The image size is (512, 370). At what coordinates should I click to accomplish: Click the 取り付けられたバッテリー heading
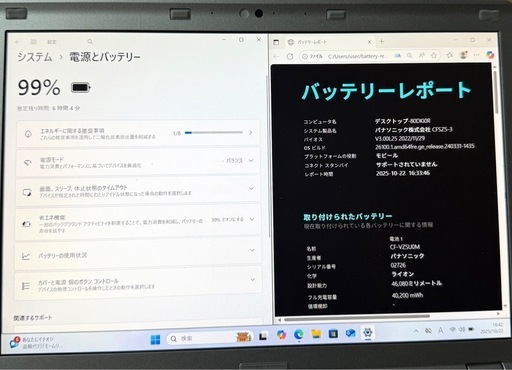coord(348,217)
